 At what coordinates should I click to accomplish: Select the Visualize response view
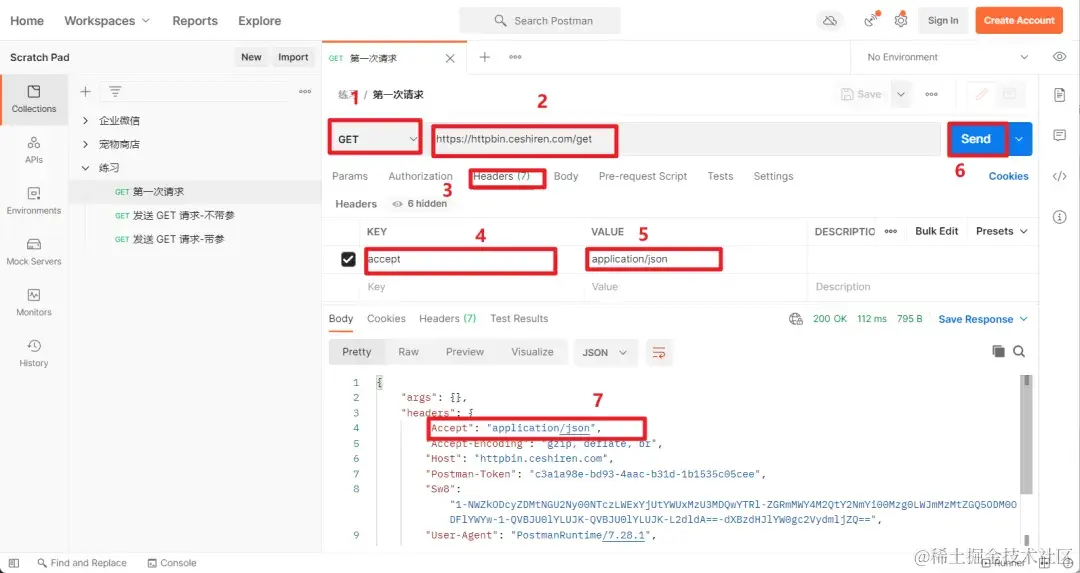tap(532, 352)
